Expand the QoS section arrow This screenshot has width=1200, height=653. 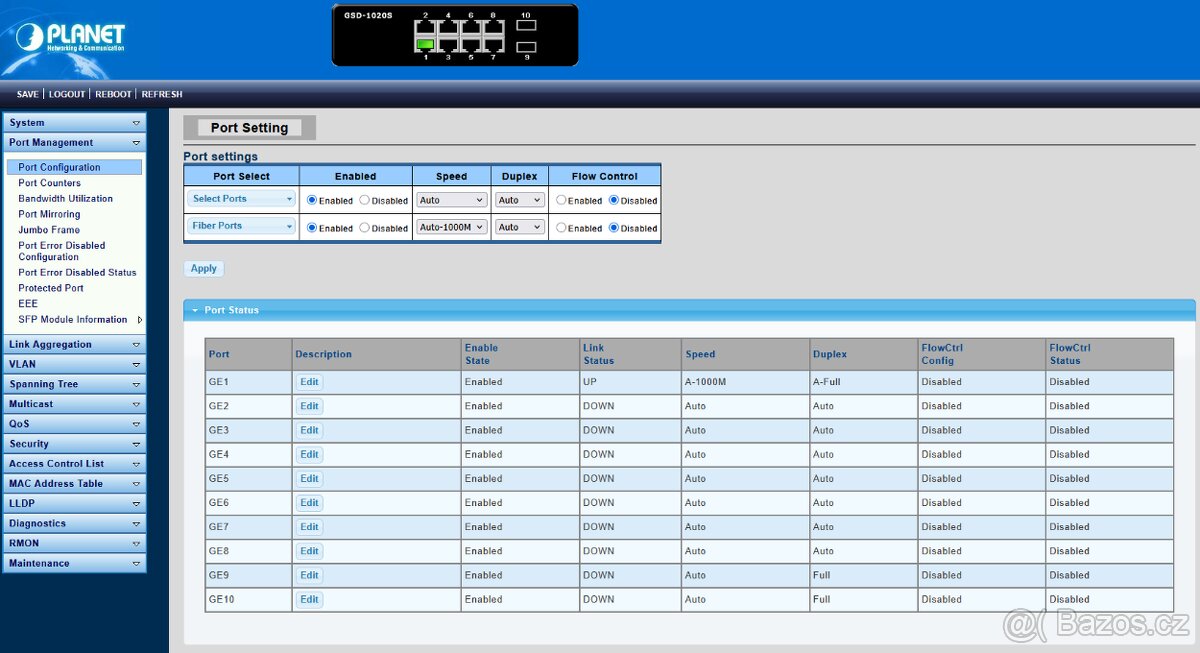137,423
